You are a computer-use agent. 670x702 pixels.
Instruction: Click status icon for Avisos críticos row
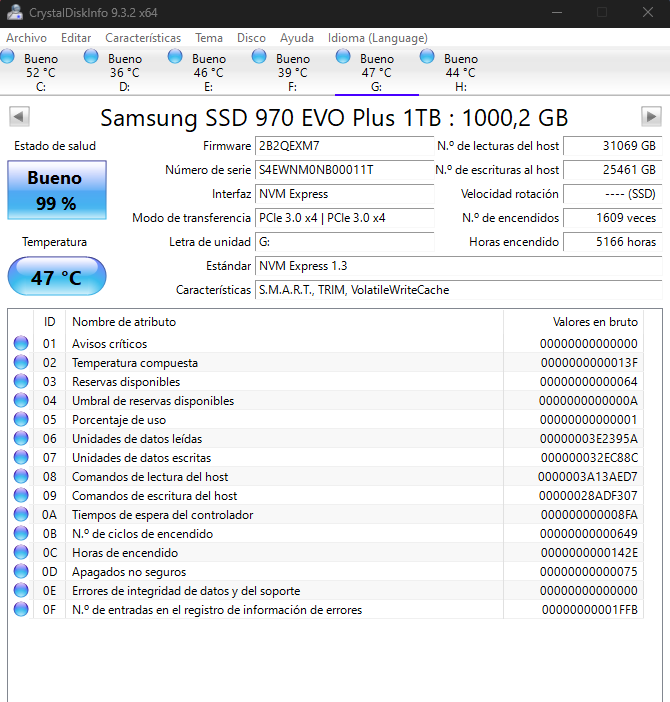click(21, 343)
